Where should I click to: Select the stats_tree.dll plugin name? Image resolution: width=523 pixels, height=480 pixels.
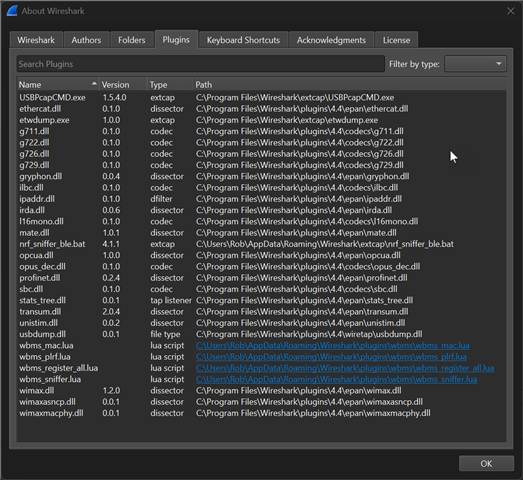(x=43, y=301)
